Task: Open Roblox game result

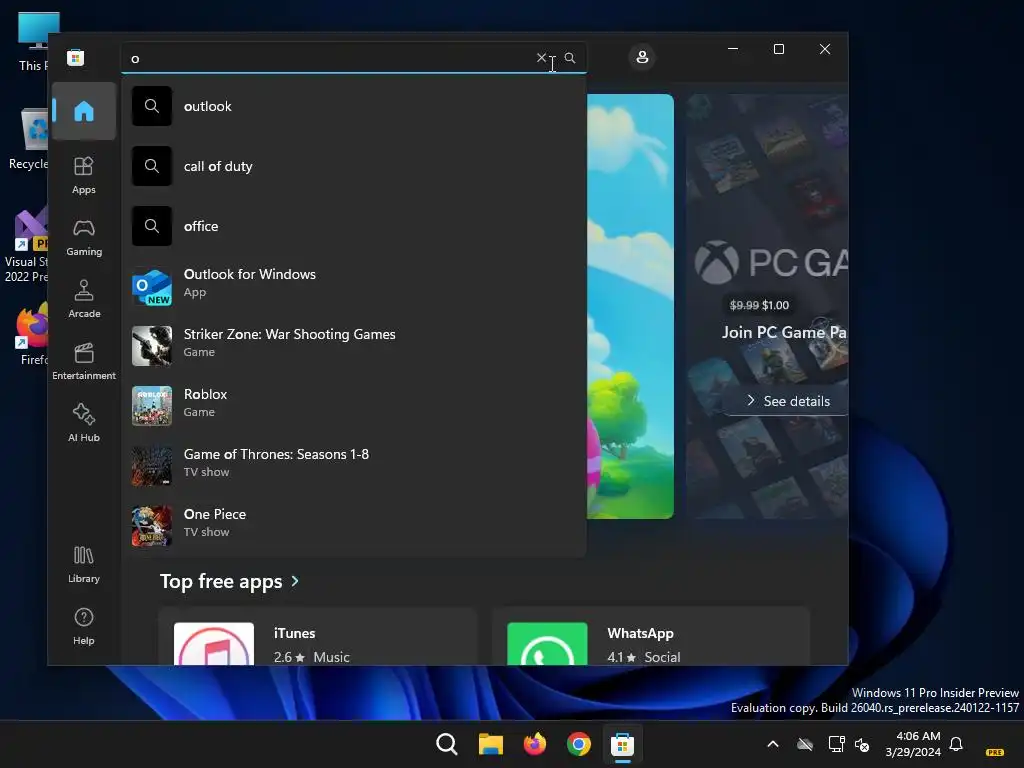Action: (354, 406)
